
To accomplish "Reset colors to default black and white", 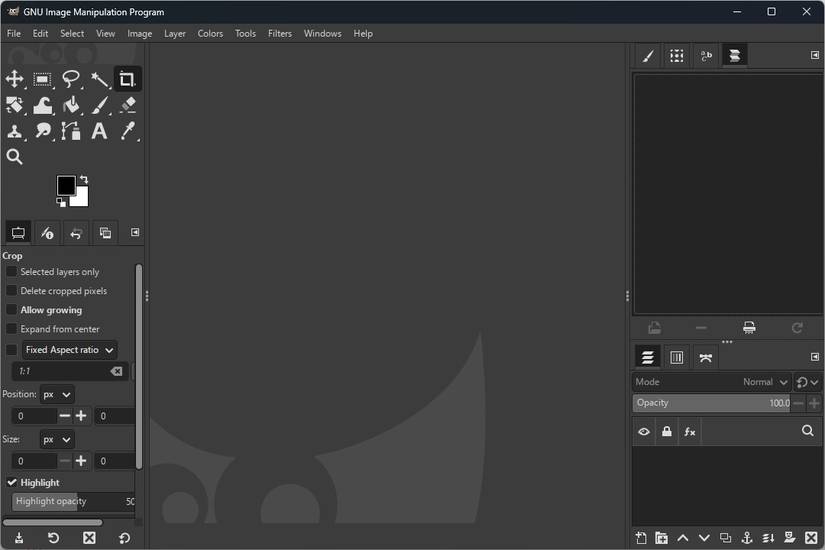I will [61, 202].
